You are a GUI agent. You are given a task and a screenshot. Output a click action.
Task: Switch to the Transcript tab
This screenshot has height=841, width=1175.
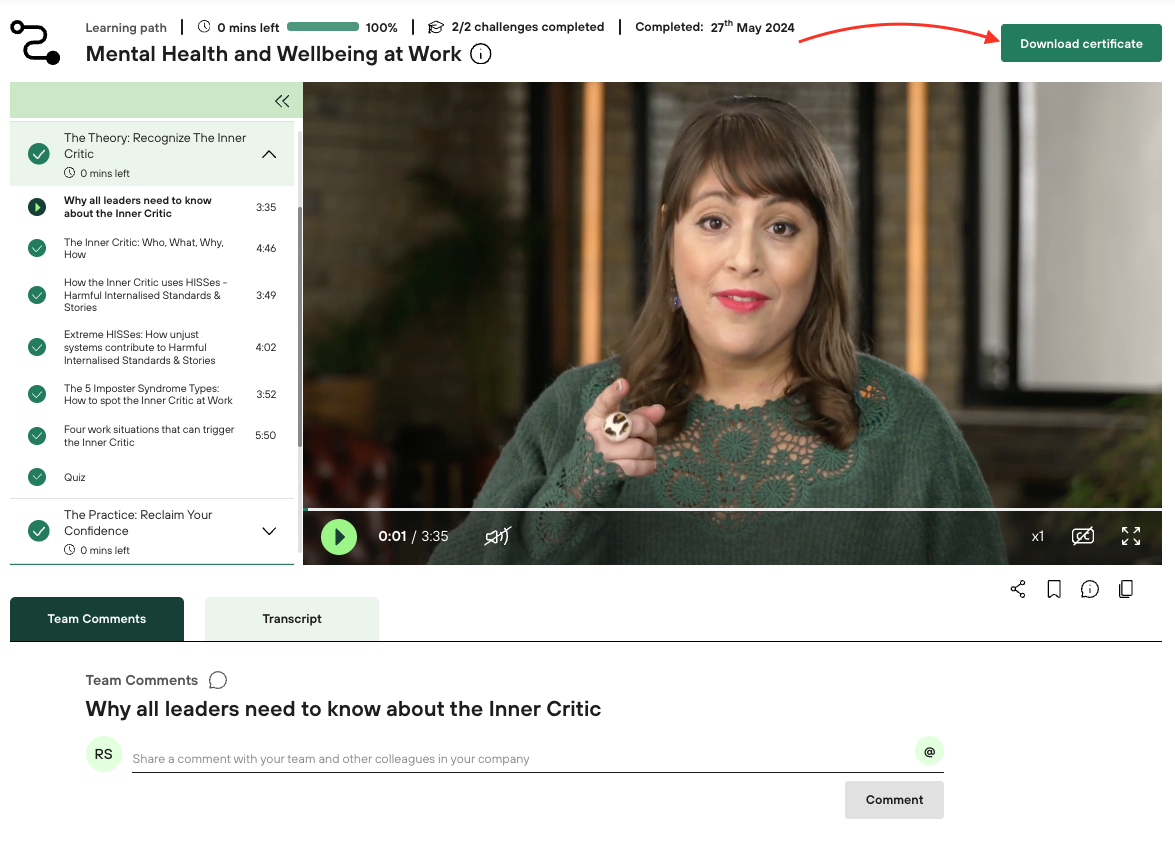click(292, 619)
